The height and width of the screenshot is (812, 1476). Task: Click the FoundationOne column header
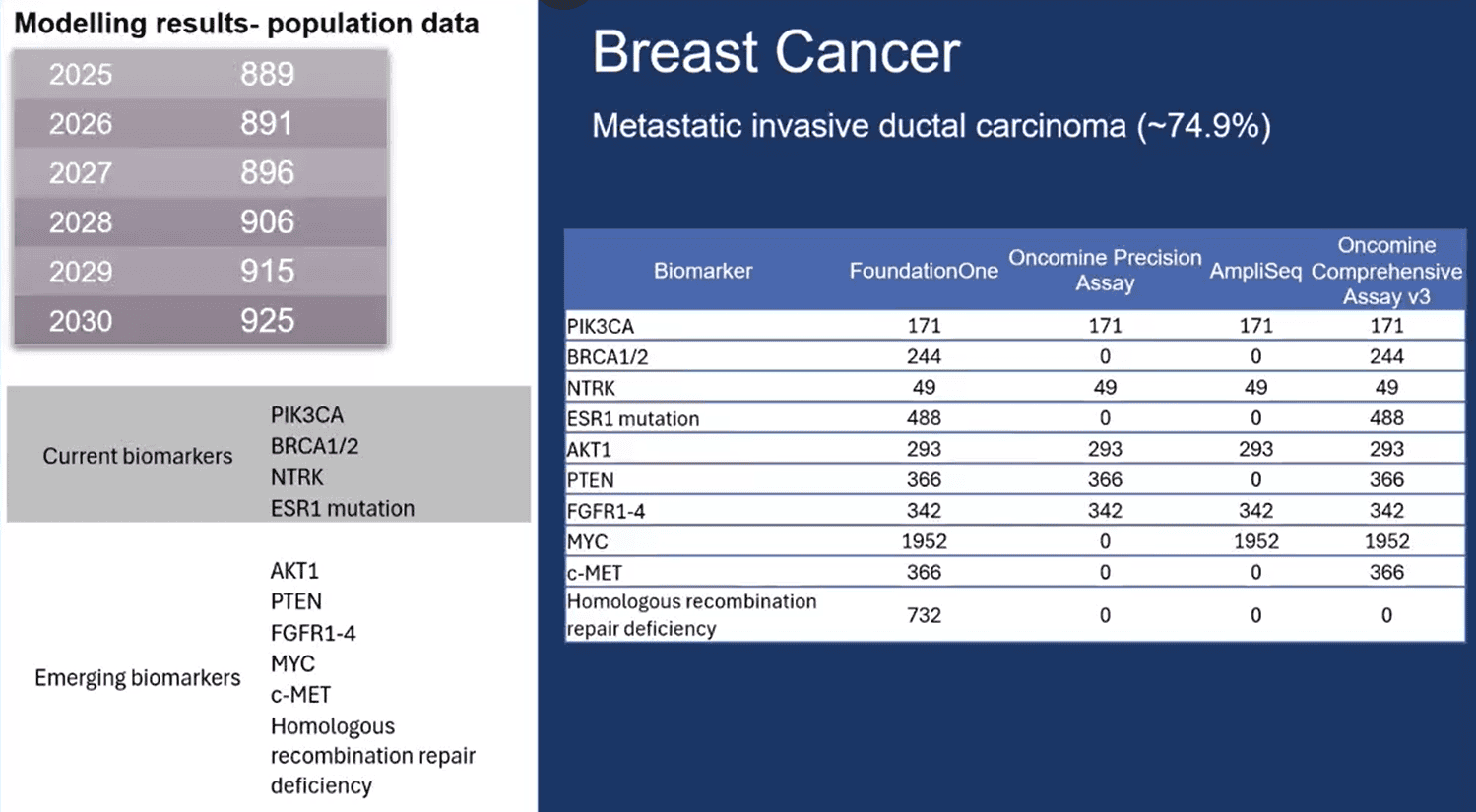923,271
